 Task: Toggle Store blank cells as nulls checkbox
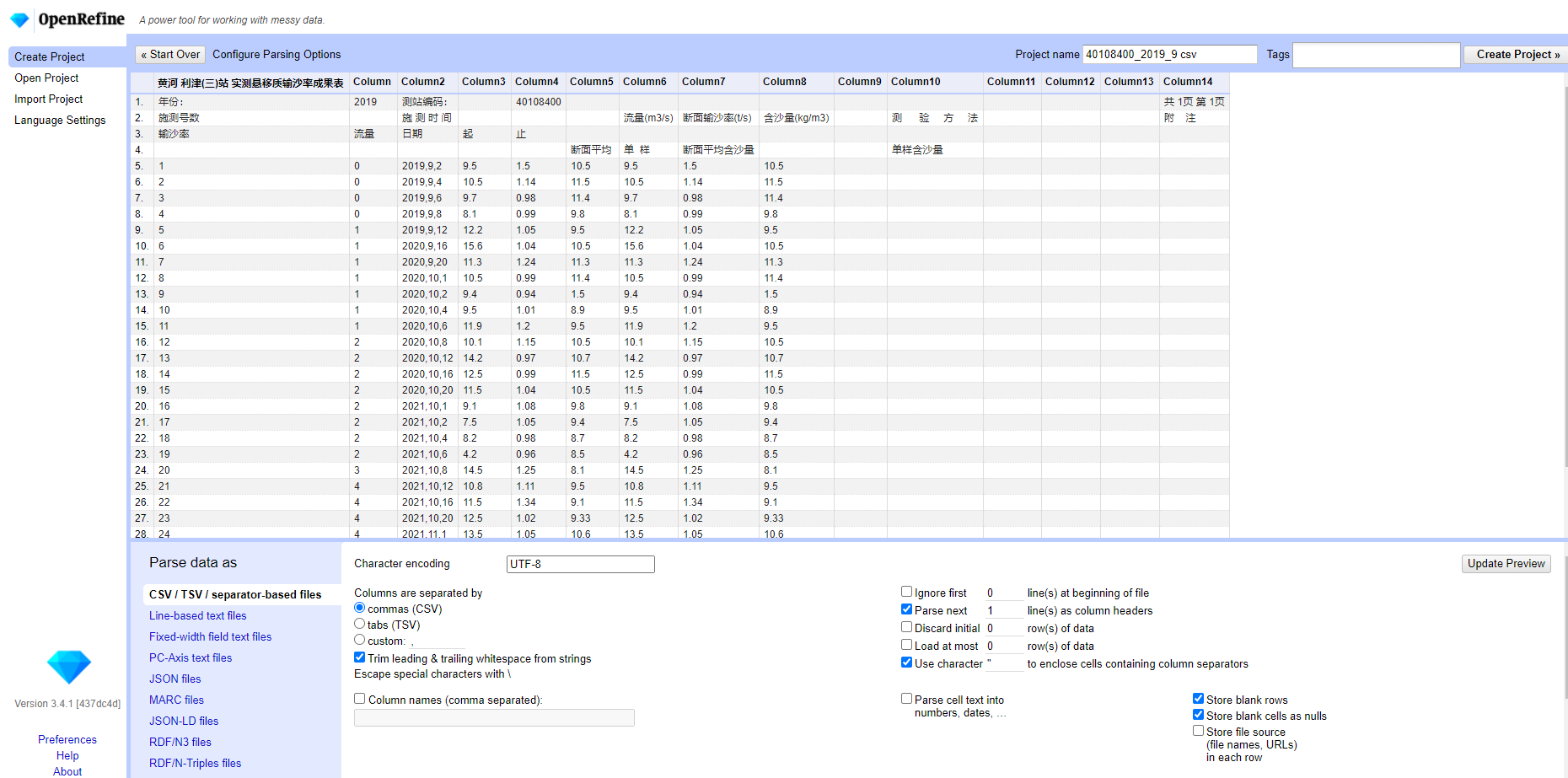click(1199, 715)
